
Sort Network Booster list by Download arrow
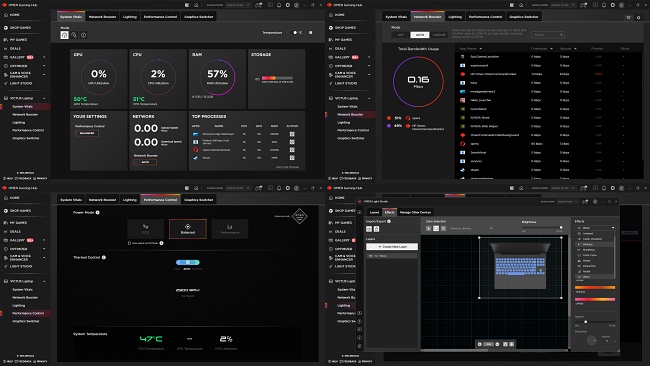pos(551,49)
